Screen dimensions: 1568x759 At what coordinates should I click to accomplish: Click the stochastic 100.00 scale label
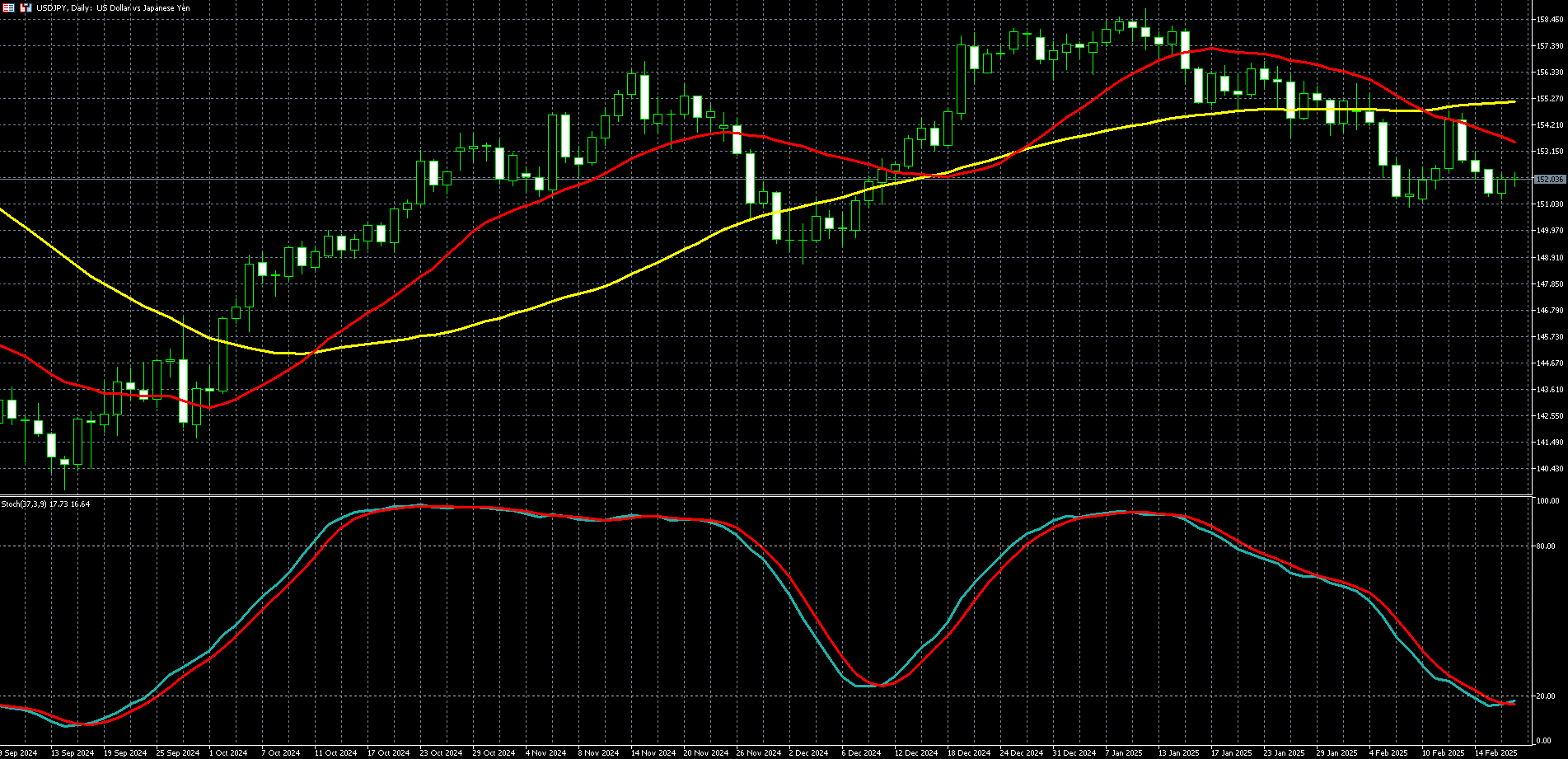tap(1548, 501)
